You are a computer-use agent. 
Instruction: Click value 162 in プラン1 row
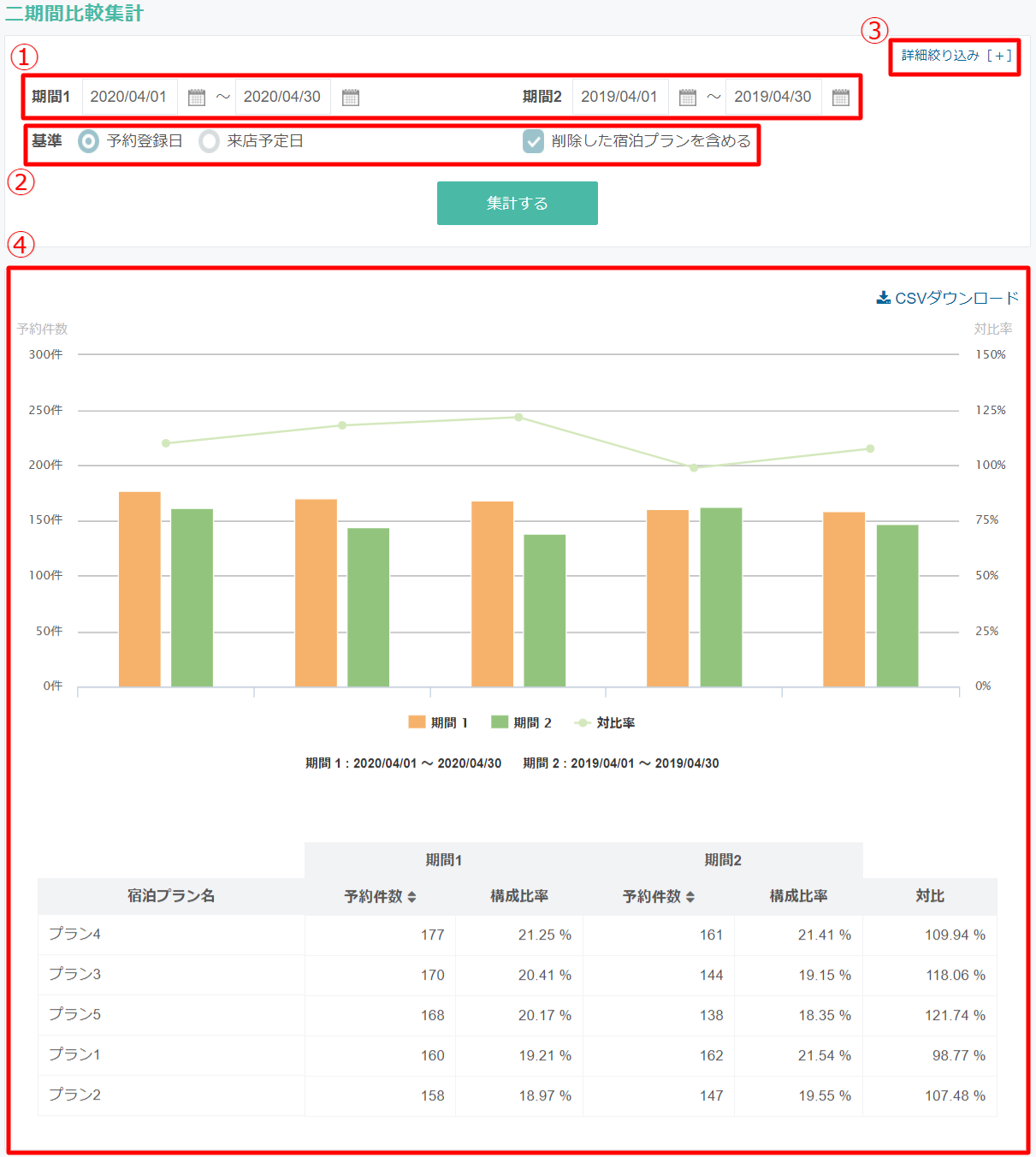tap(712, 1056)
